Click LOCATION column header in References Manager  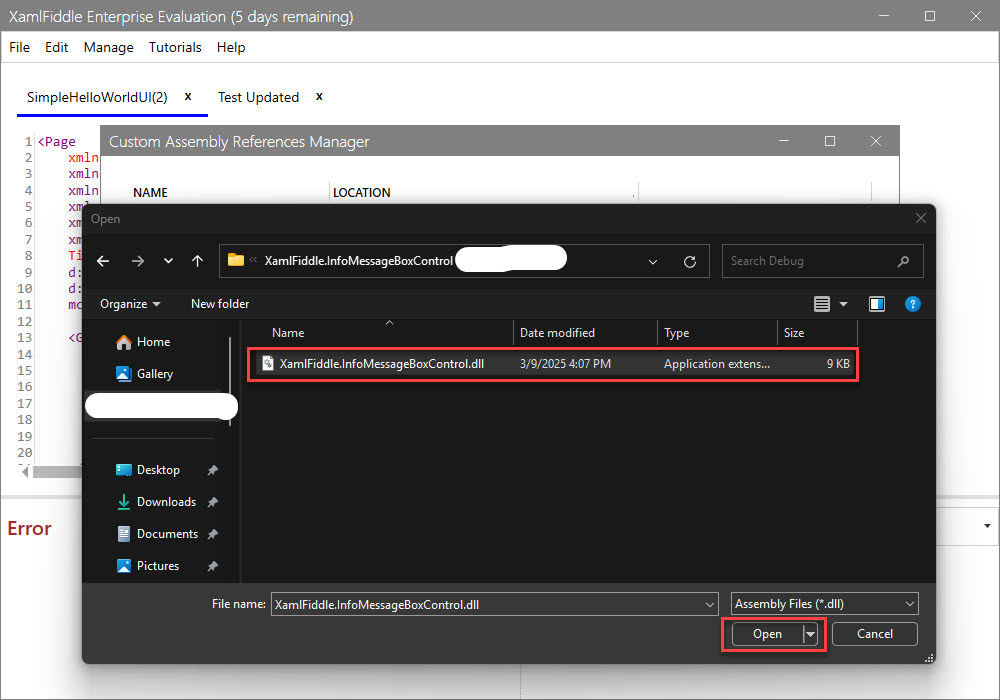point(362,193)
